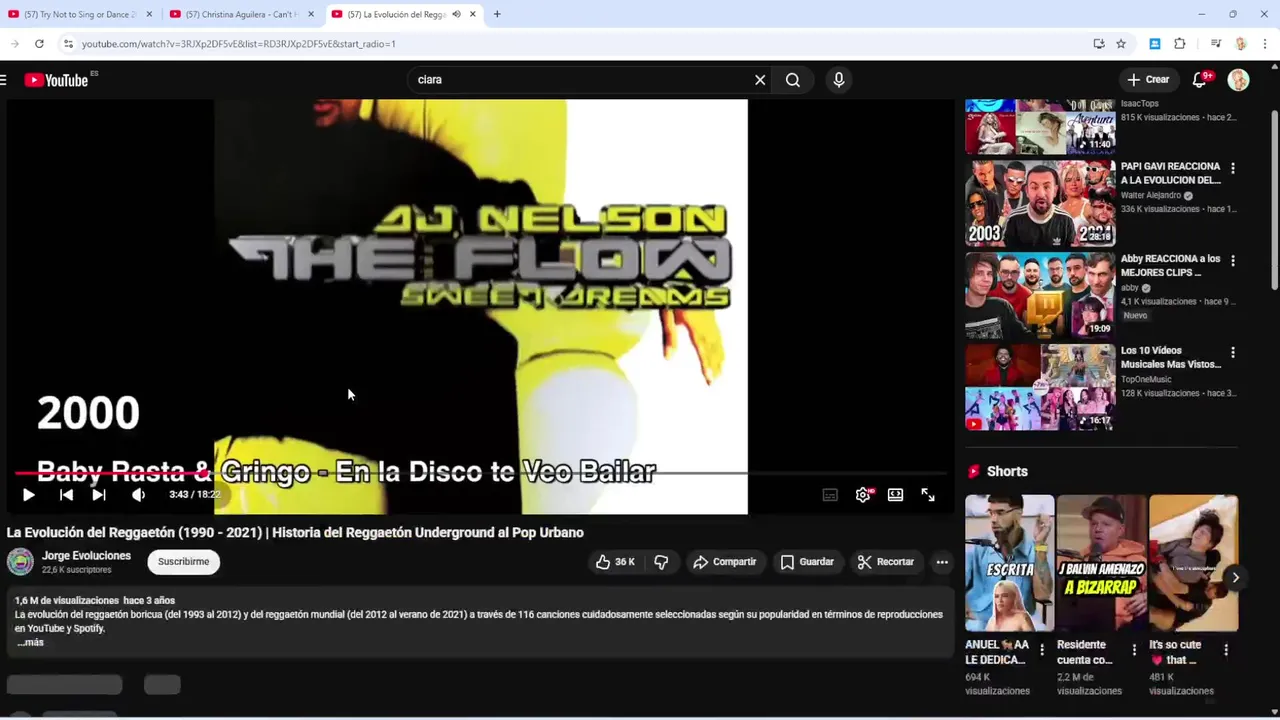Viewport: 1280px width, 720px height.
Task: Open options for Abby REACCIONA video
Action: click(1233, 261)
